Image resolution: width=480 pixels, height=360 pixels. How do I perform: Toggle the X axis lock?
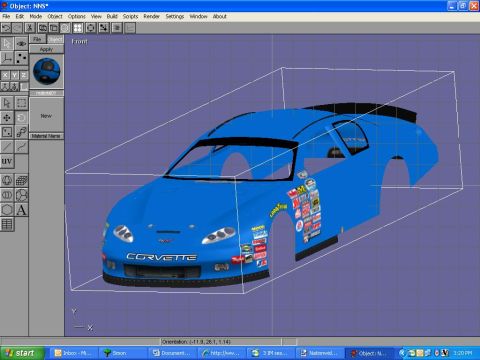coord(5,75)
